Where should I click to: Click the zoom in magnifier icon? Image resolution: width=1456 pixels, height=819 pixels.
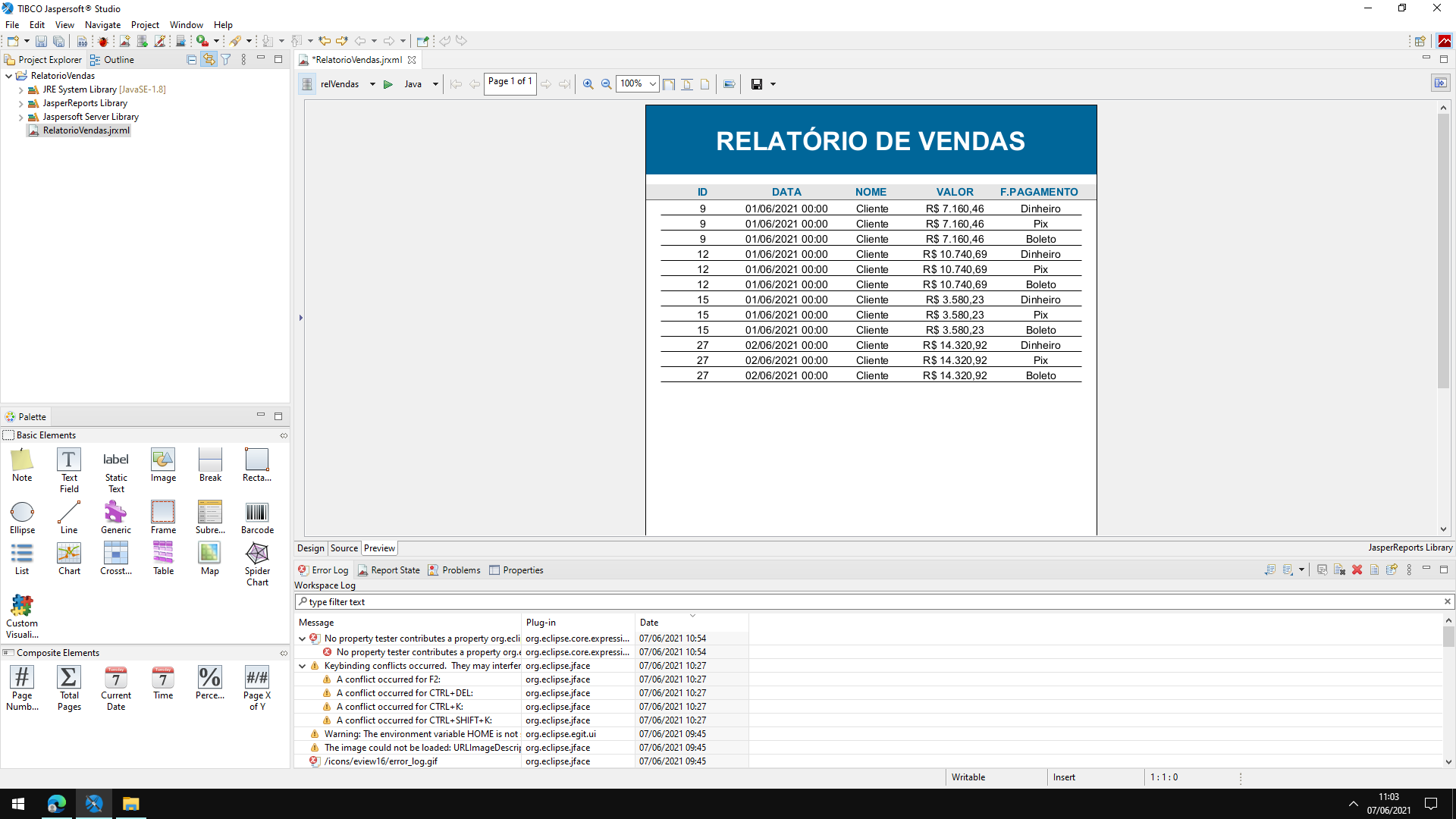[x=588, y=84]
